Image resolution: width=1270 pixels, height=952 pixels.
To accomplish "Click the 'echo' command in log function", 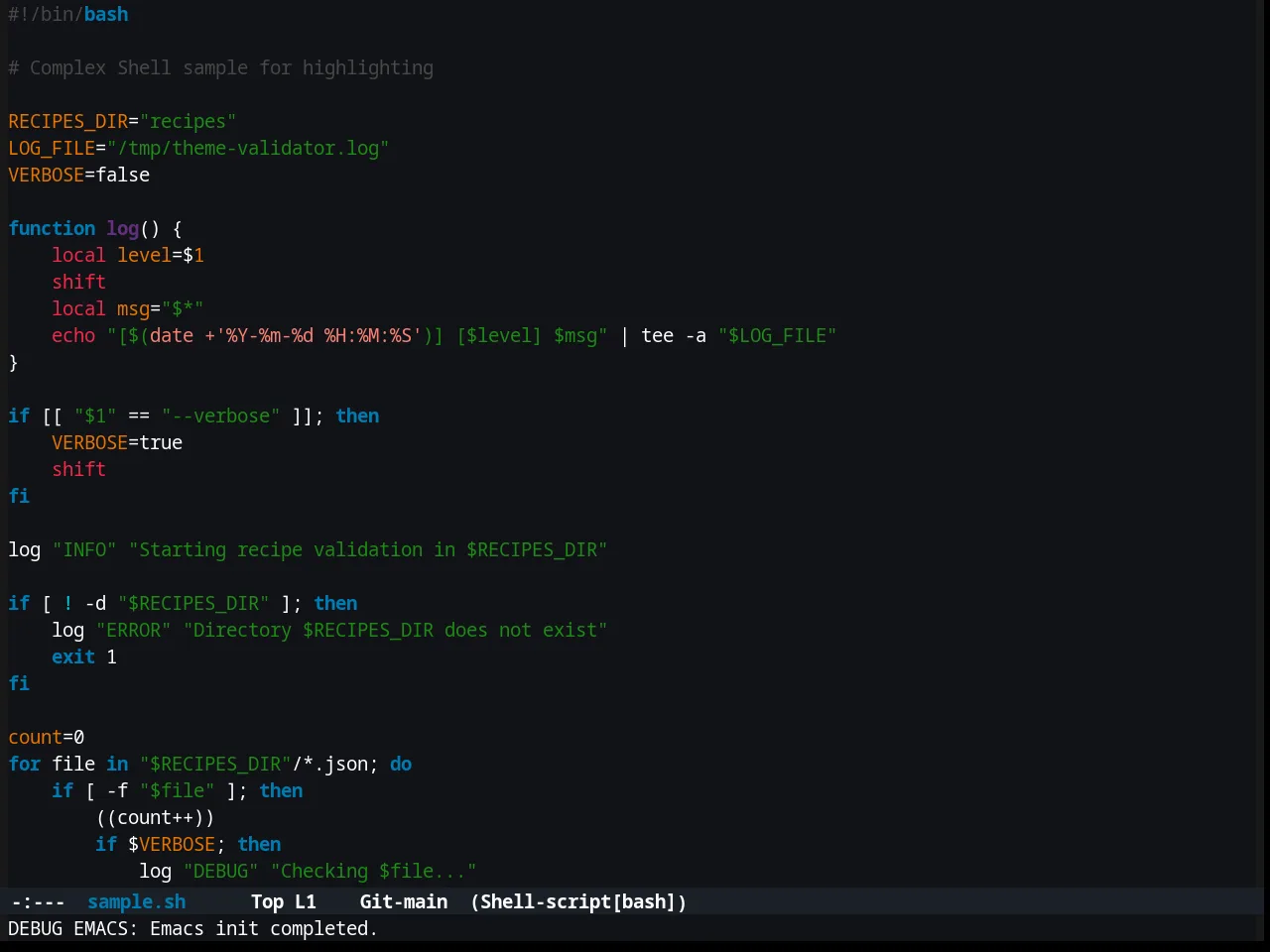I will pyautogui.click(x=73, y=335).
